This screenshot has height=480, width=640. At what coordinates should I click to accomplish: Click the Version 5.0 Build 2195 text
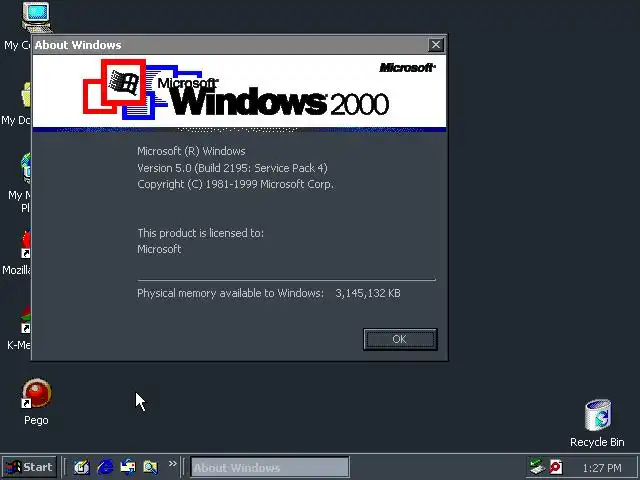[x=232, y=168]
